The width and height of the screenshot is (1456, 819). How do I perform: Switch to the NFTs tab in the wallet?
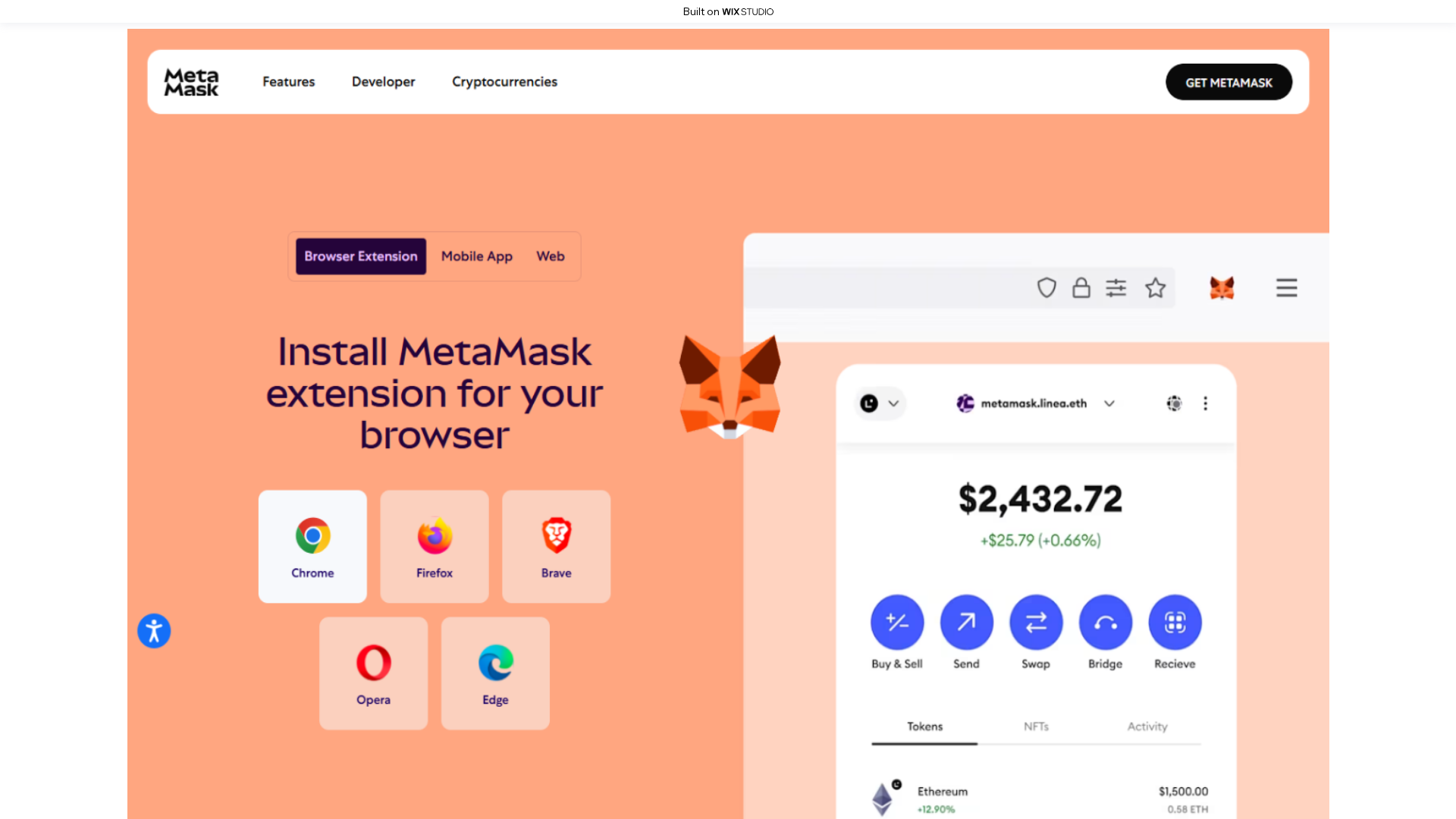1036,726
